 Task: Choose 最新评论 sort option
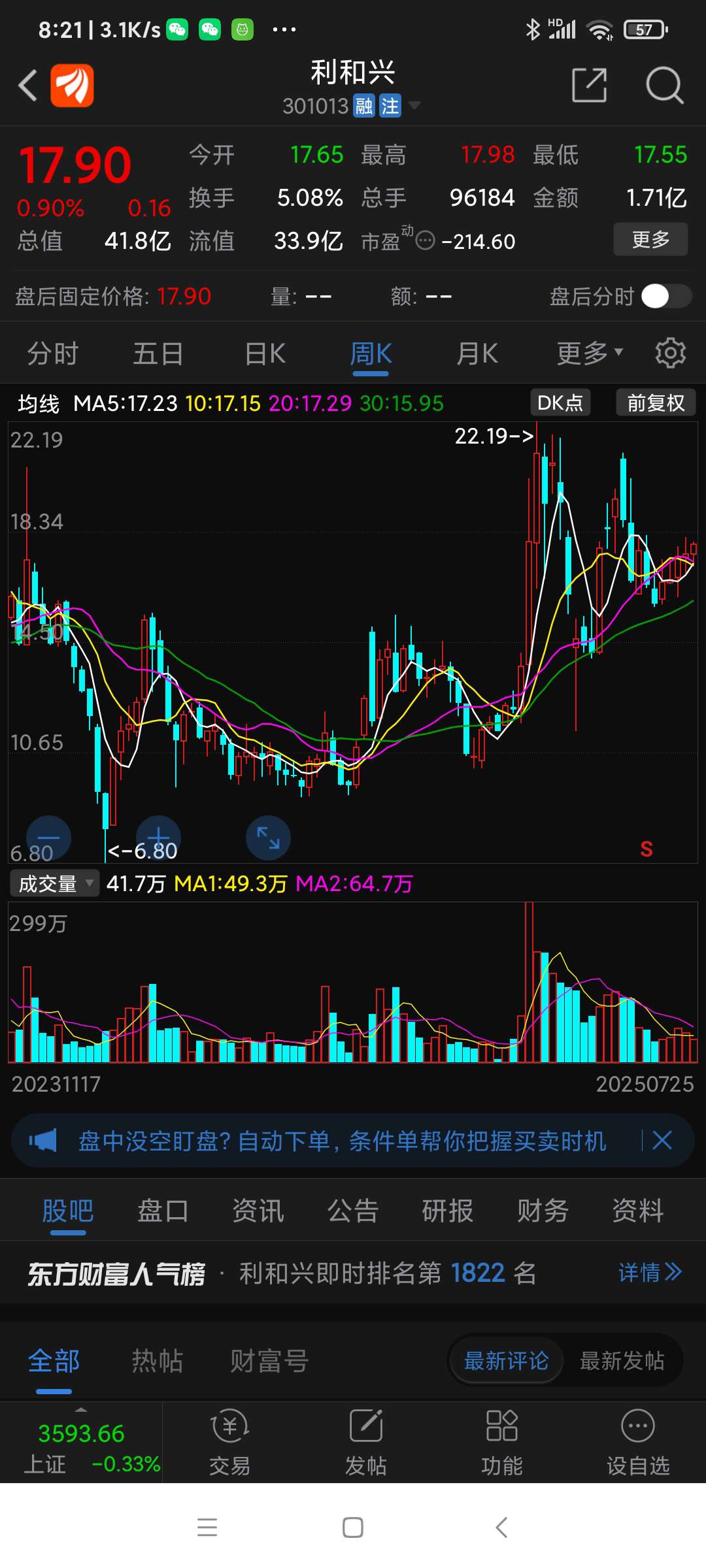pyautogui.click(x=506, y=1361)
